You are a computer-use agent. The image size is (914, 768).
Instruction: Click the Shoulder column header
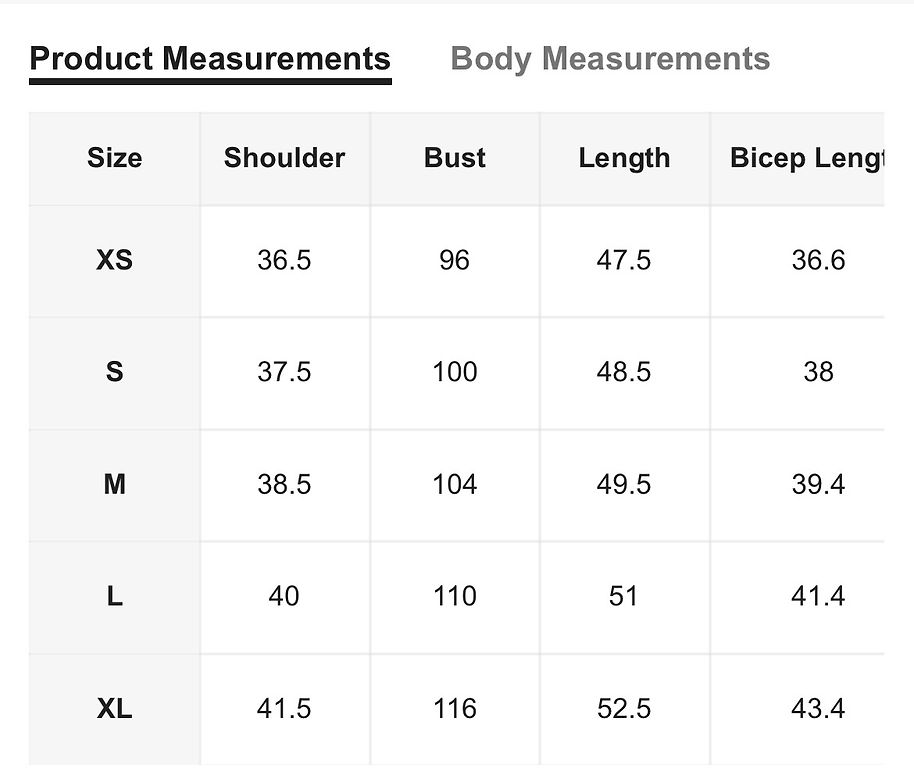click(x=284, y=158)
